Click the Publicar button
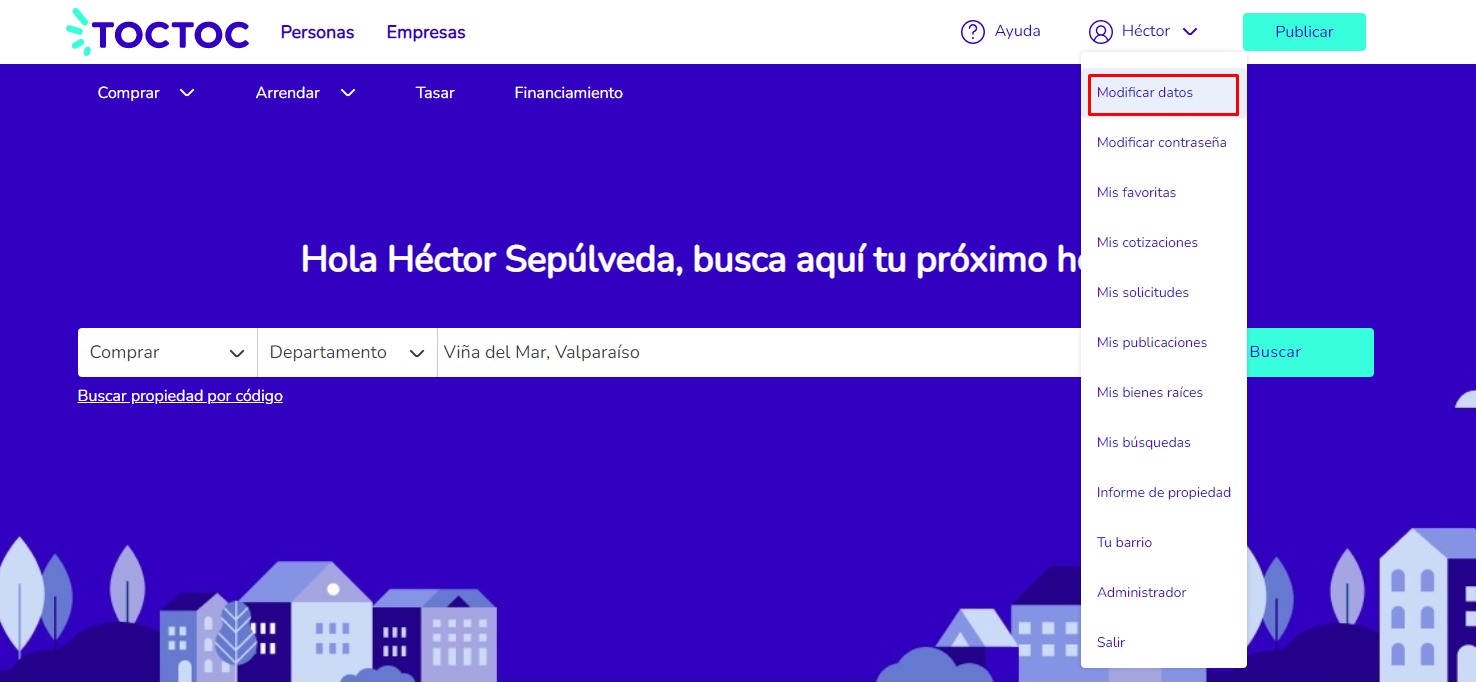The height and width of the screenshot is (682, 1476). click(x=1303, y=32)
